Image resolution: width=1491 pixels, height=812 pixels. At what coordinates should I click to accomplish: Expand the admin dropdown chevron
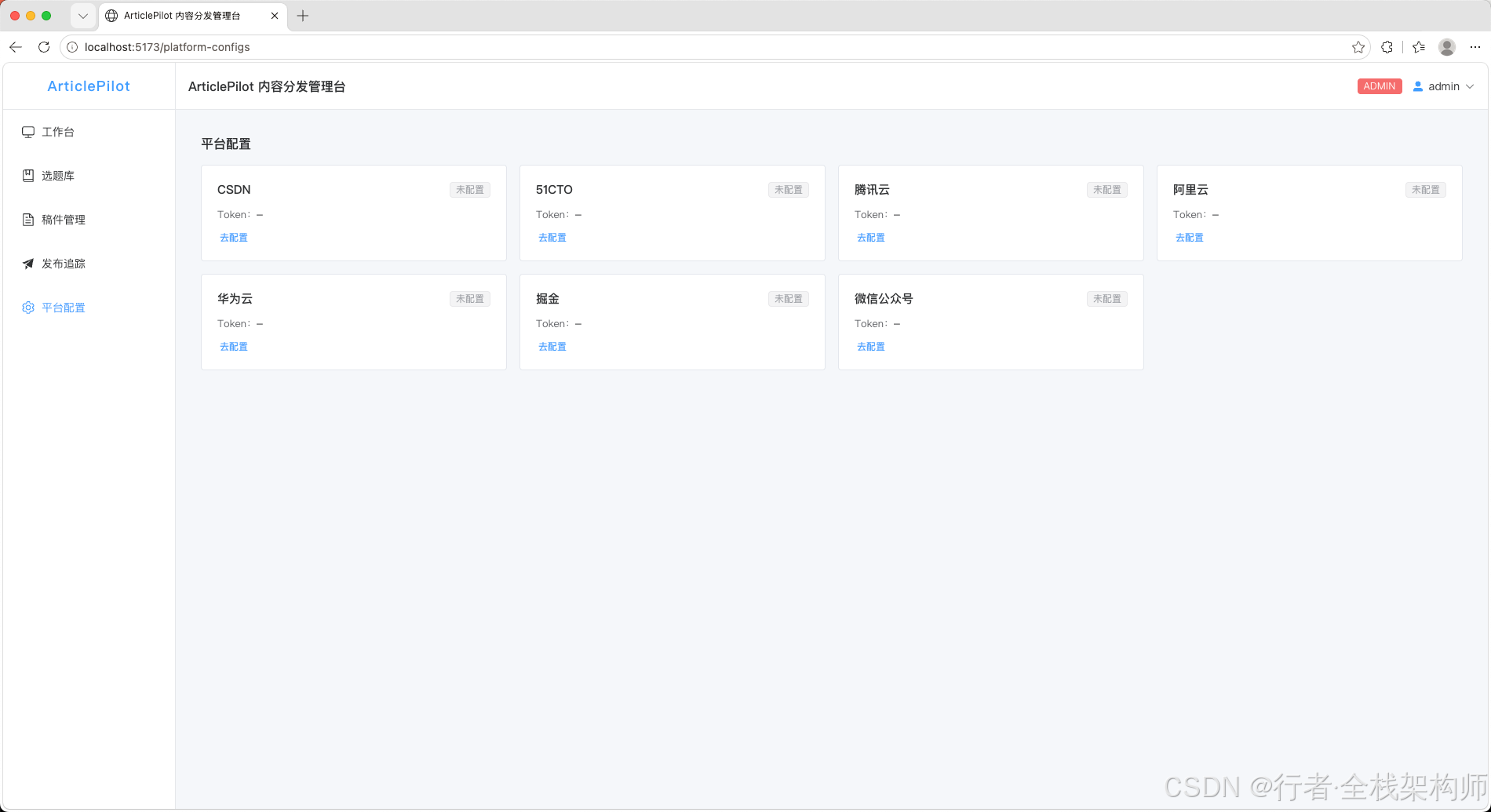[x=1470, y=86]
